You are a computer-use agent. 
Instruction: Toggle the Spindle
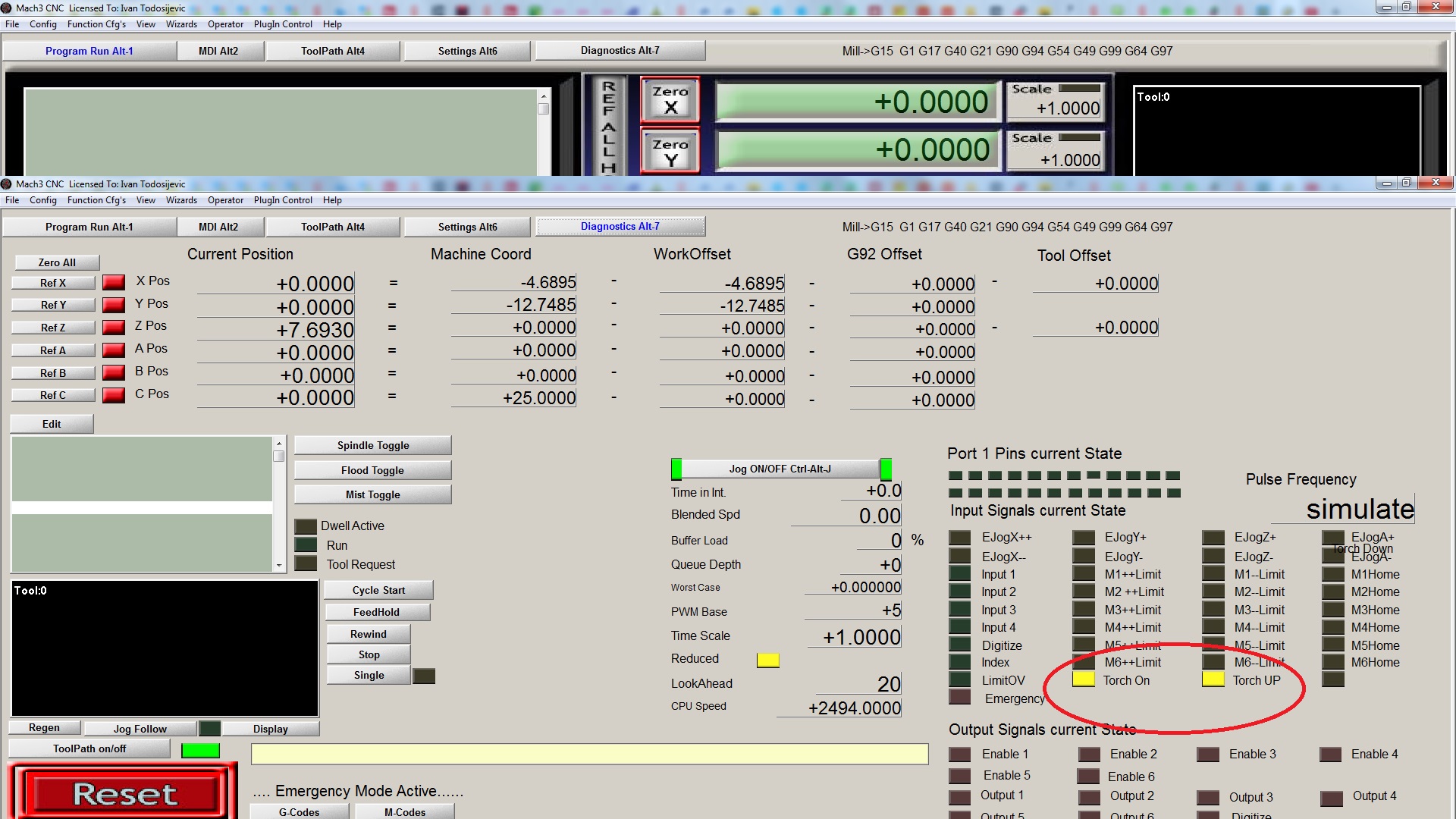point(372,445)
